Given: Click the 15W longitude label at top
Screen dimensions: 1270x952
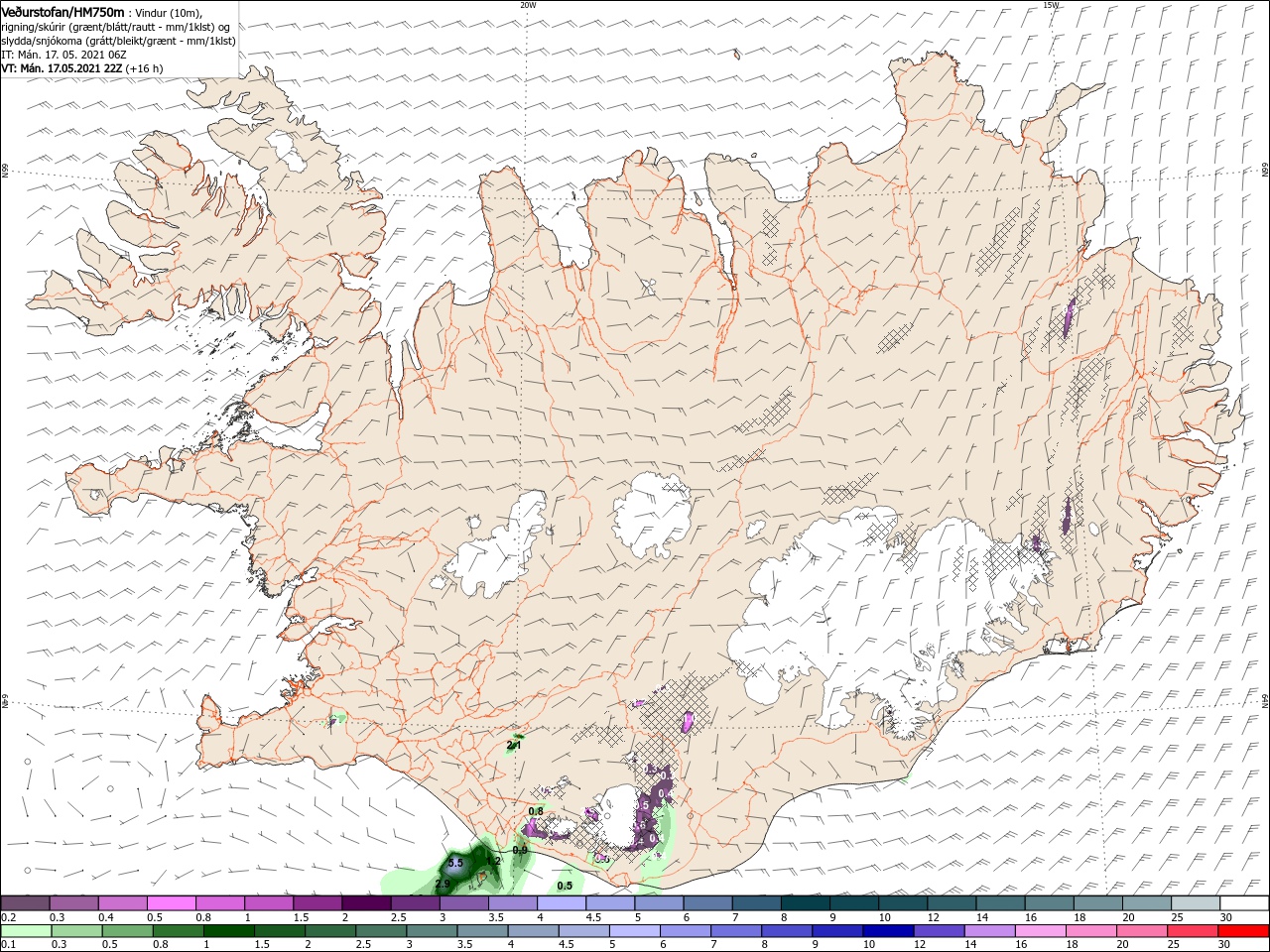Looking at the screenshot, I should click(x=1051, y=5).
